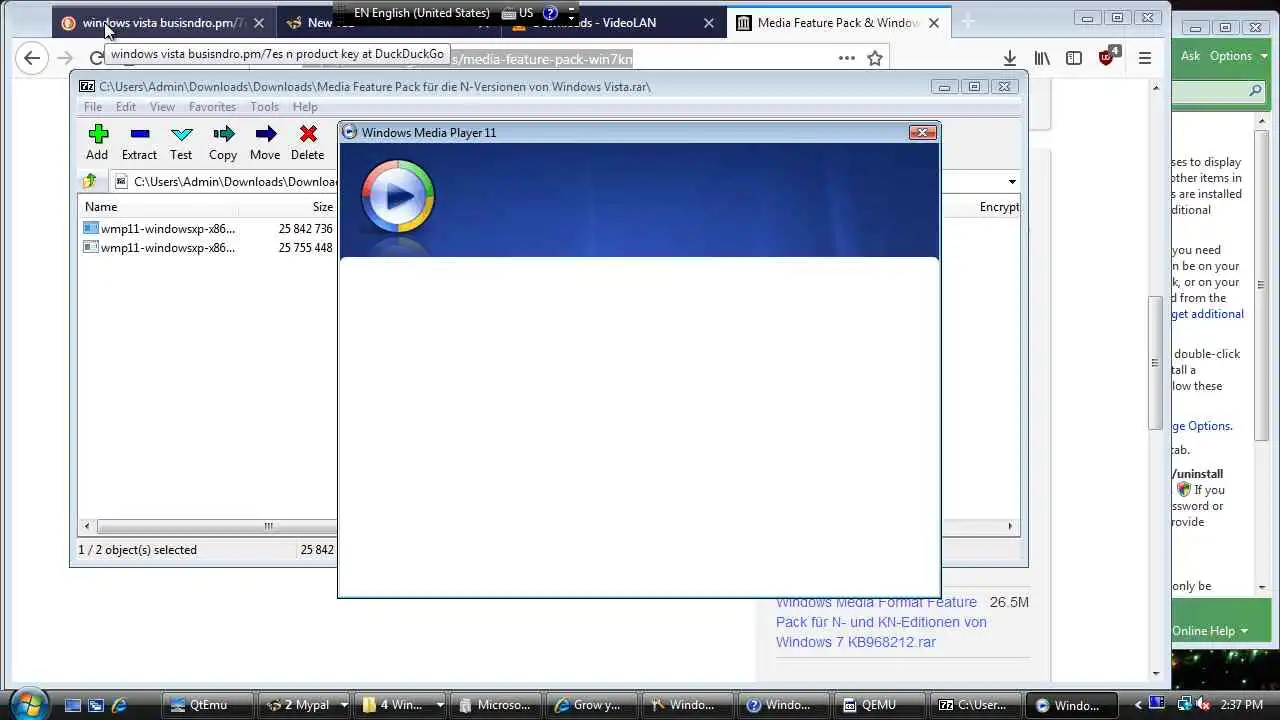1280x720 pixels.
Task: Open the Edit menu in 7-Zip
Action: tap(126, 107)
